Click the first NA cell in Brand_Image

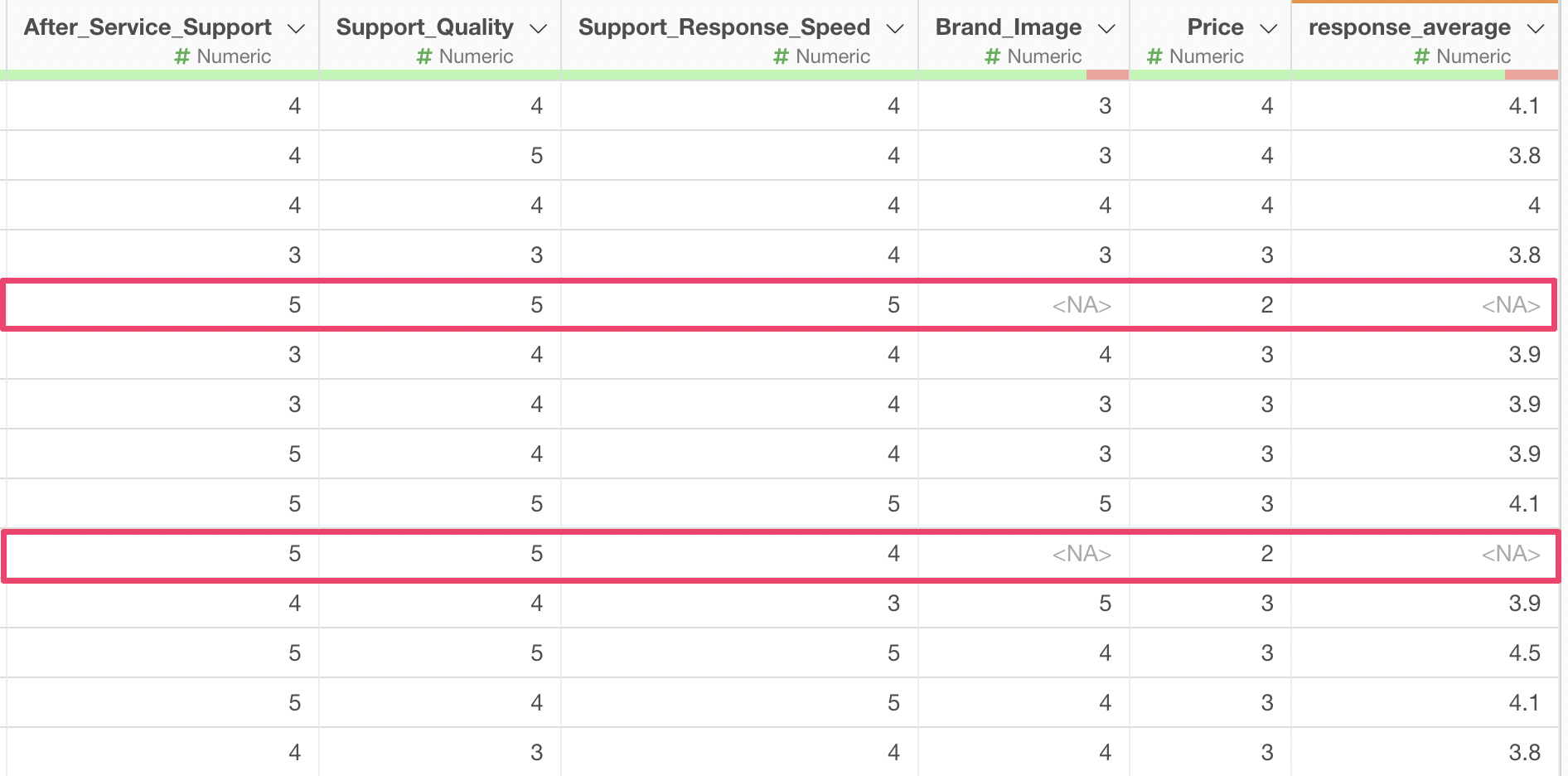[1082, 305]
